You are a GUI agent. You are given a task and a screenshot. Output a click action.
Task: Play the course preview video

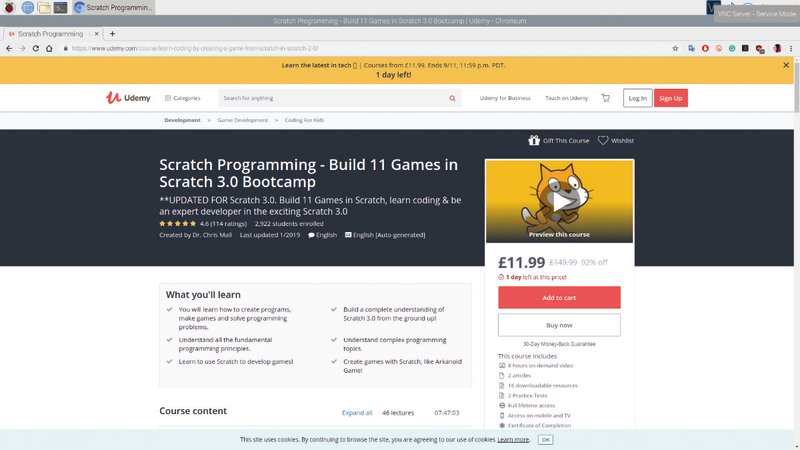pos(560,201)
